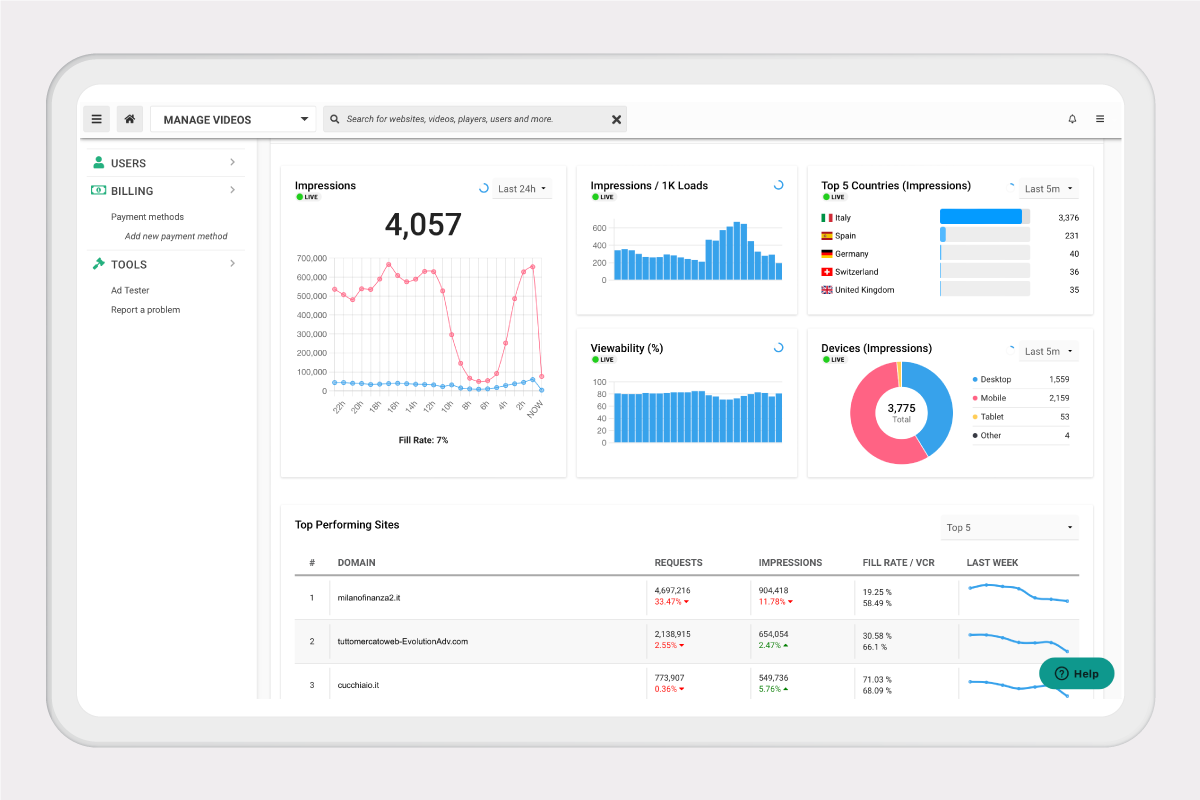Image resolution: width=1200 pixels, height=800 pixels.
Task: Open Devices Last 5m dropdown
Action: pyautogui.click(x=1048, y=351)
